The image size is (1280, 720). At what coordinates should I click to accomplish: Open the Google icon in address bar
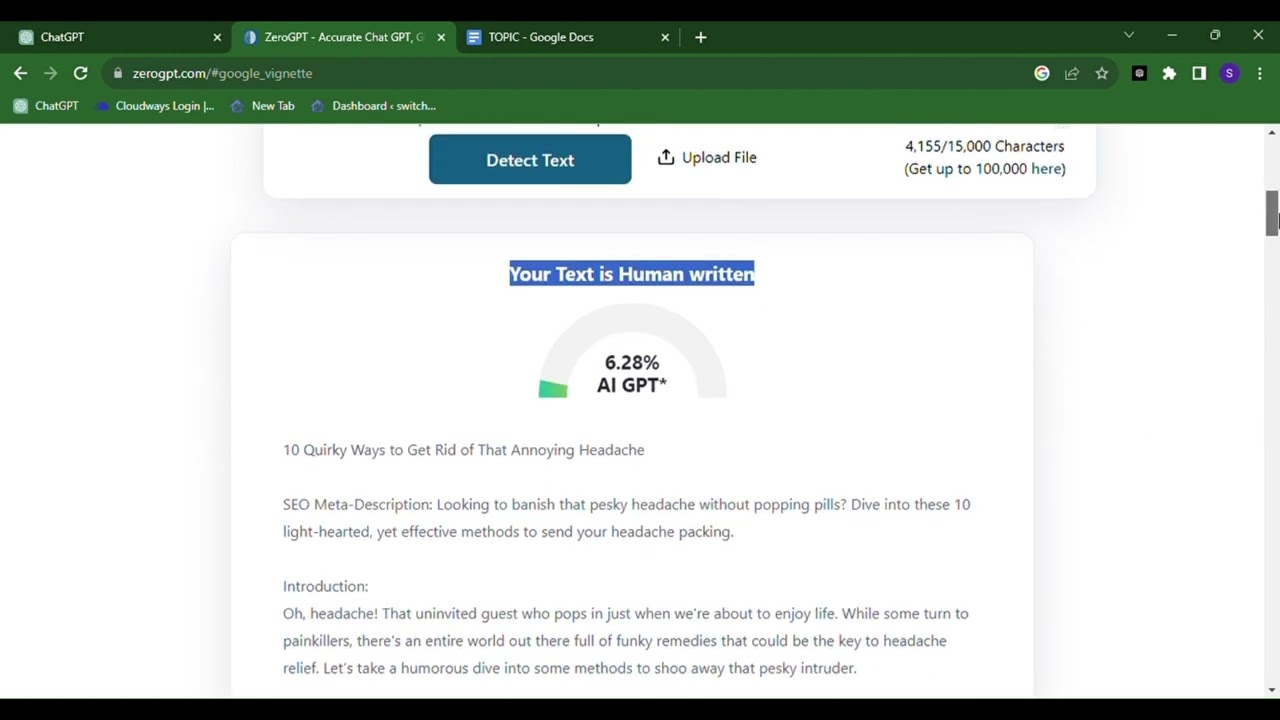click(x=1042, y=73)
